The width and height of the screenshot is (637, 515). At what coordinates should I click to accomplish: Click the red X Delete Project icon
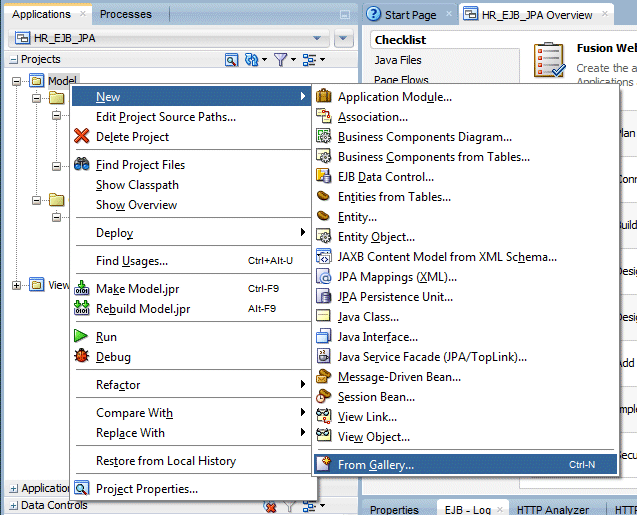pos(82,136)
